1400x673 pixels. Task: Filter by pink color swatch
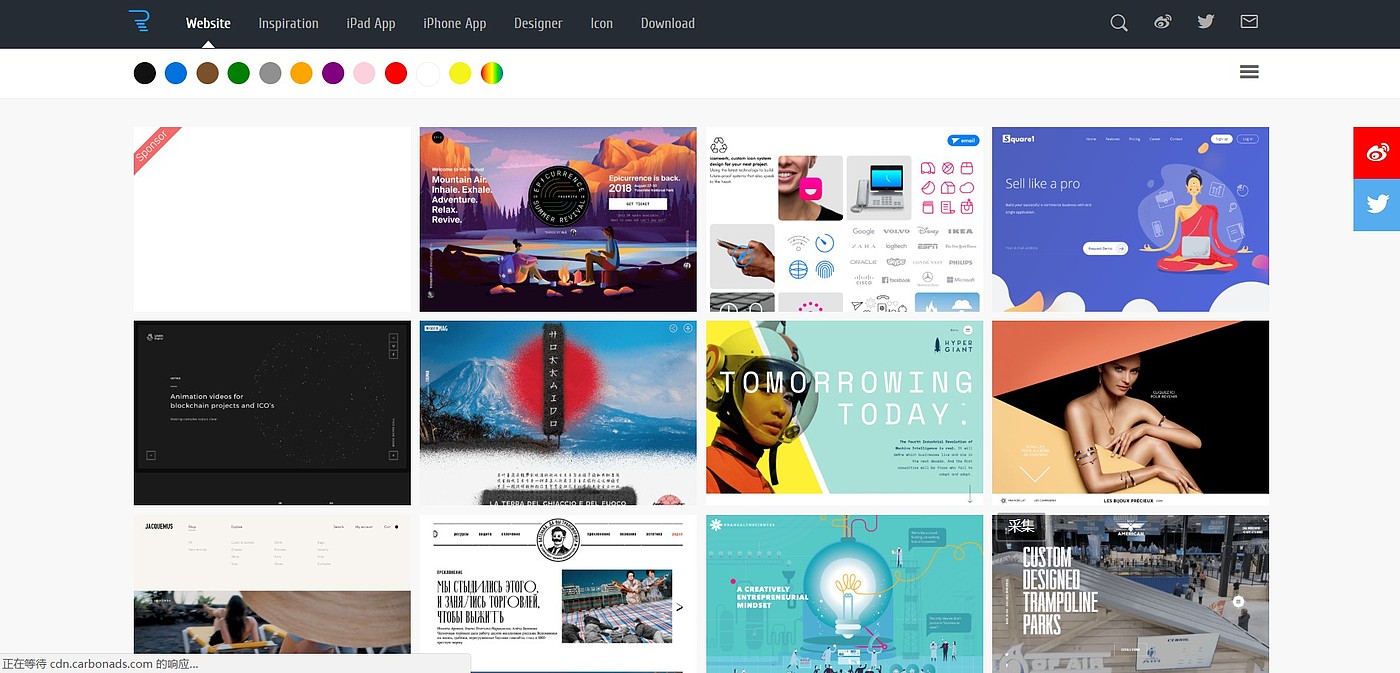pyautogui.click(x=364, y=73)
